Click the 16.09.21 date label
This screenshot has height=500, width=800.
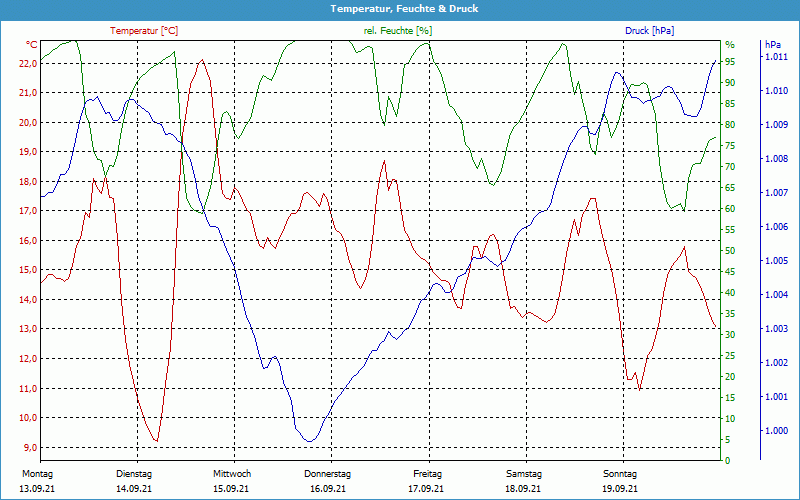328,489
